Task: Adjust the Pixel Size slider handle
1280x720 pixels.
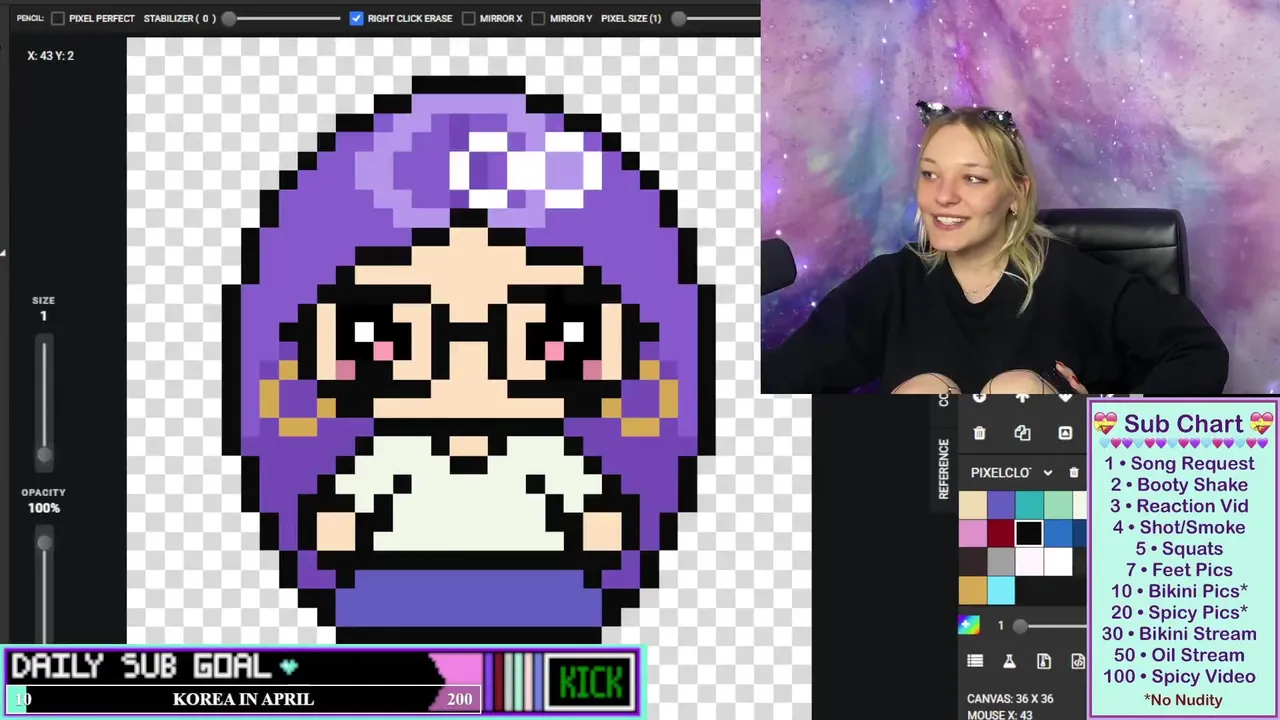Action: tap(679, 18)
